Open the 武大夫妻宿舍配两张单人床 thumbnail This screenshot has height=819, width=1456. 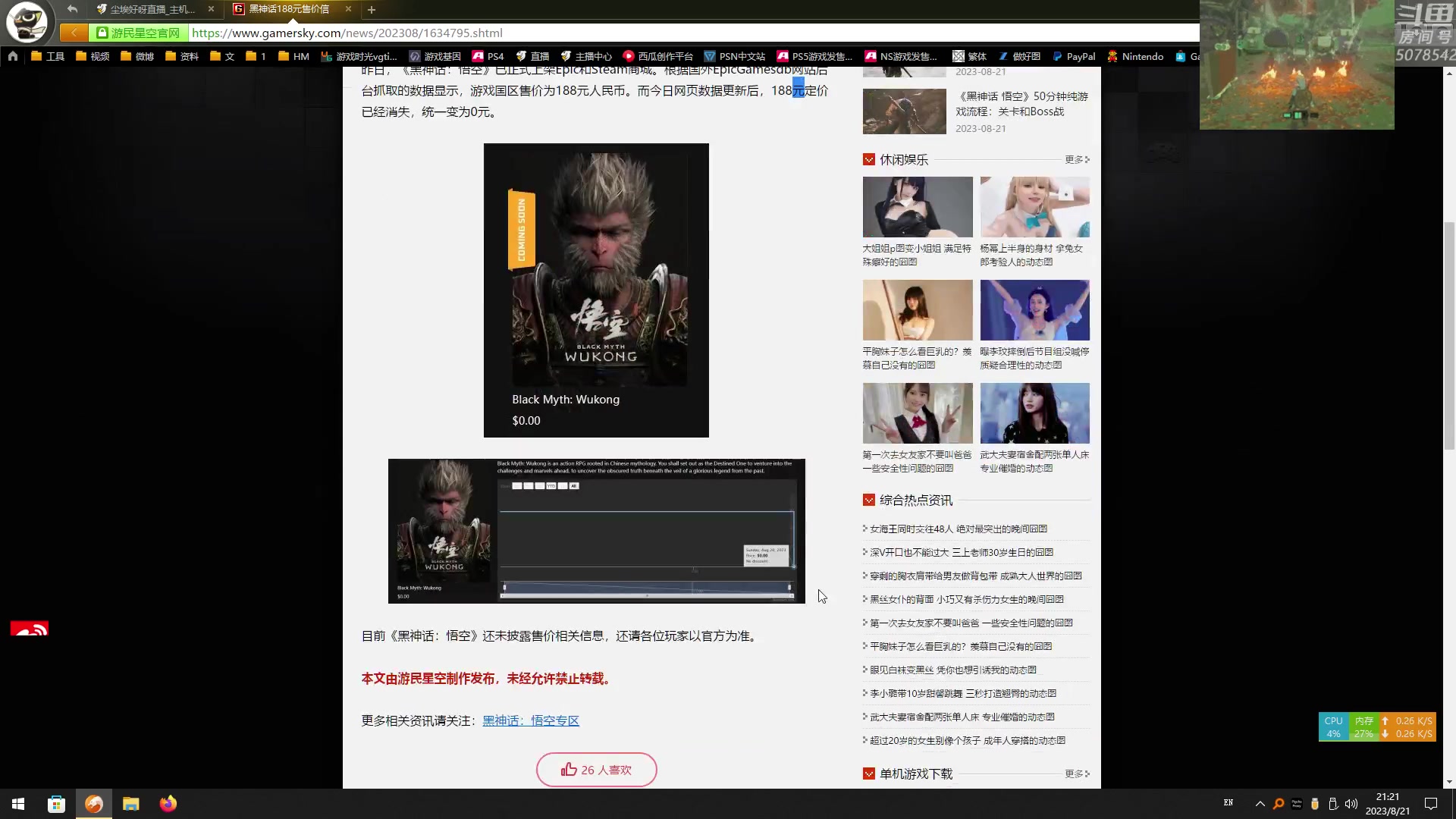1034,413
